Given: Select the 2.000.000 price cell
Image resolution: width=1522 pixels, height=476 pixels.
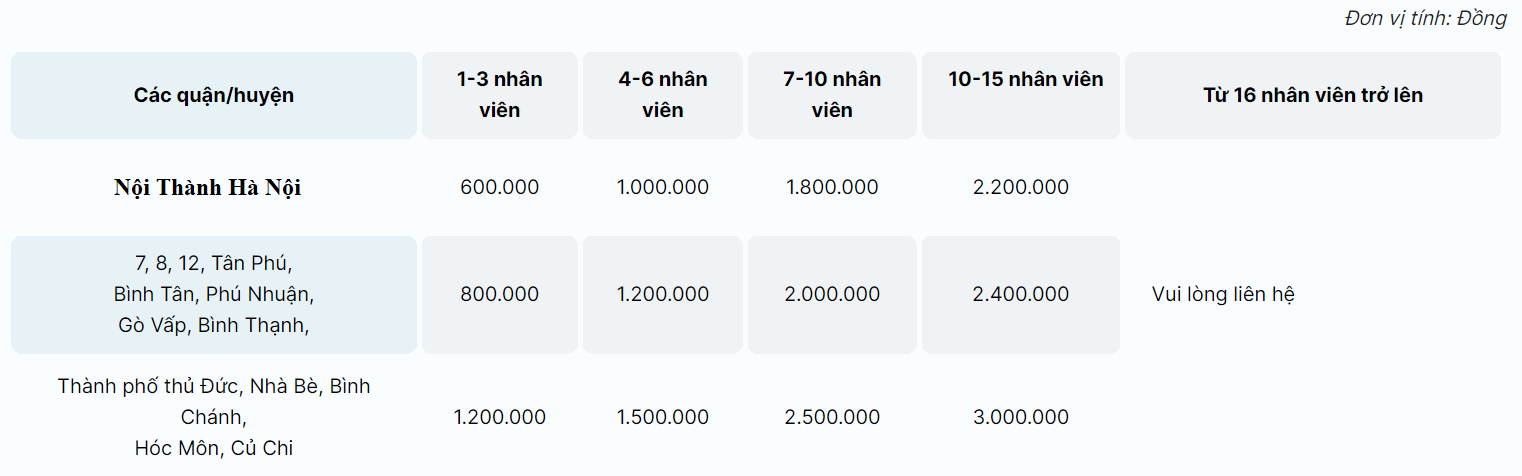Looking at the screenshot, I should pyautogui.click(x=832, y=295).
